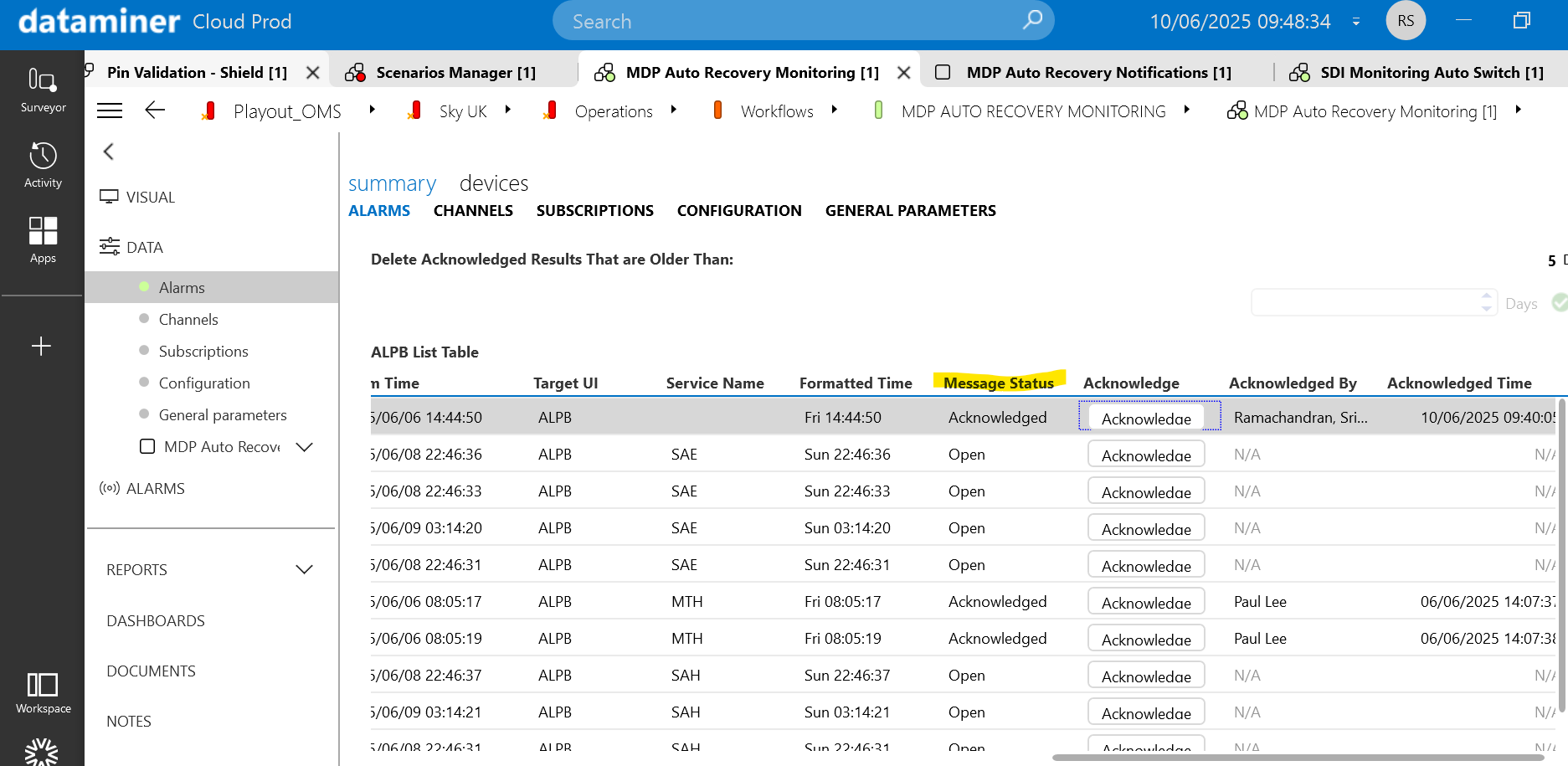Open DOCUMENTS in side panel
Image resolution: width=1568 pixels, height=766 pixels.
click(x=151, y=671)
